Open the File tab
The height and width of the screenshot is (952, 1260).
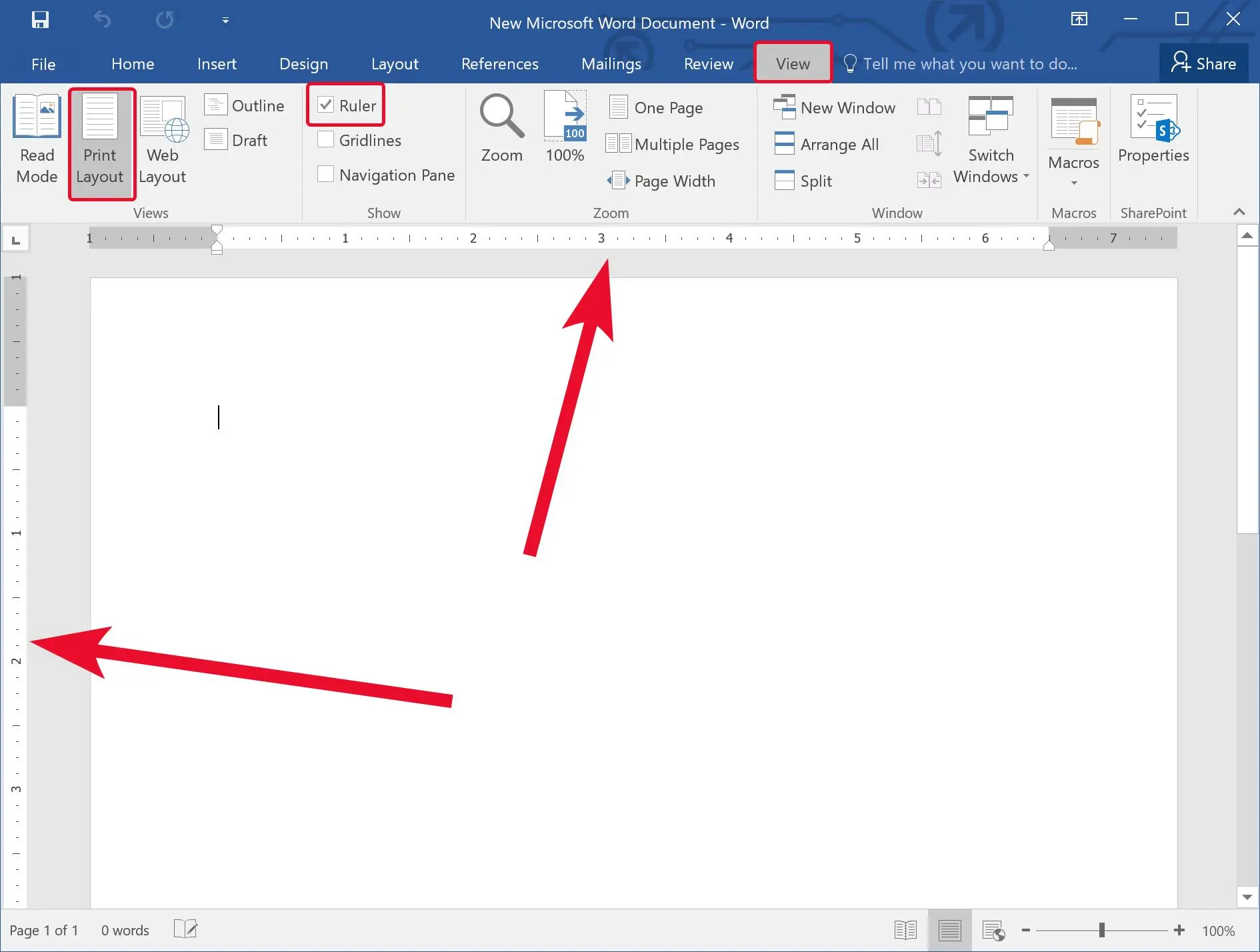click(43, 64)
